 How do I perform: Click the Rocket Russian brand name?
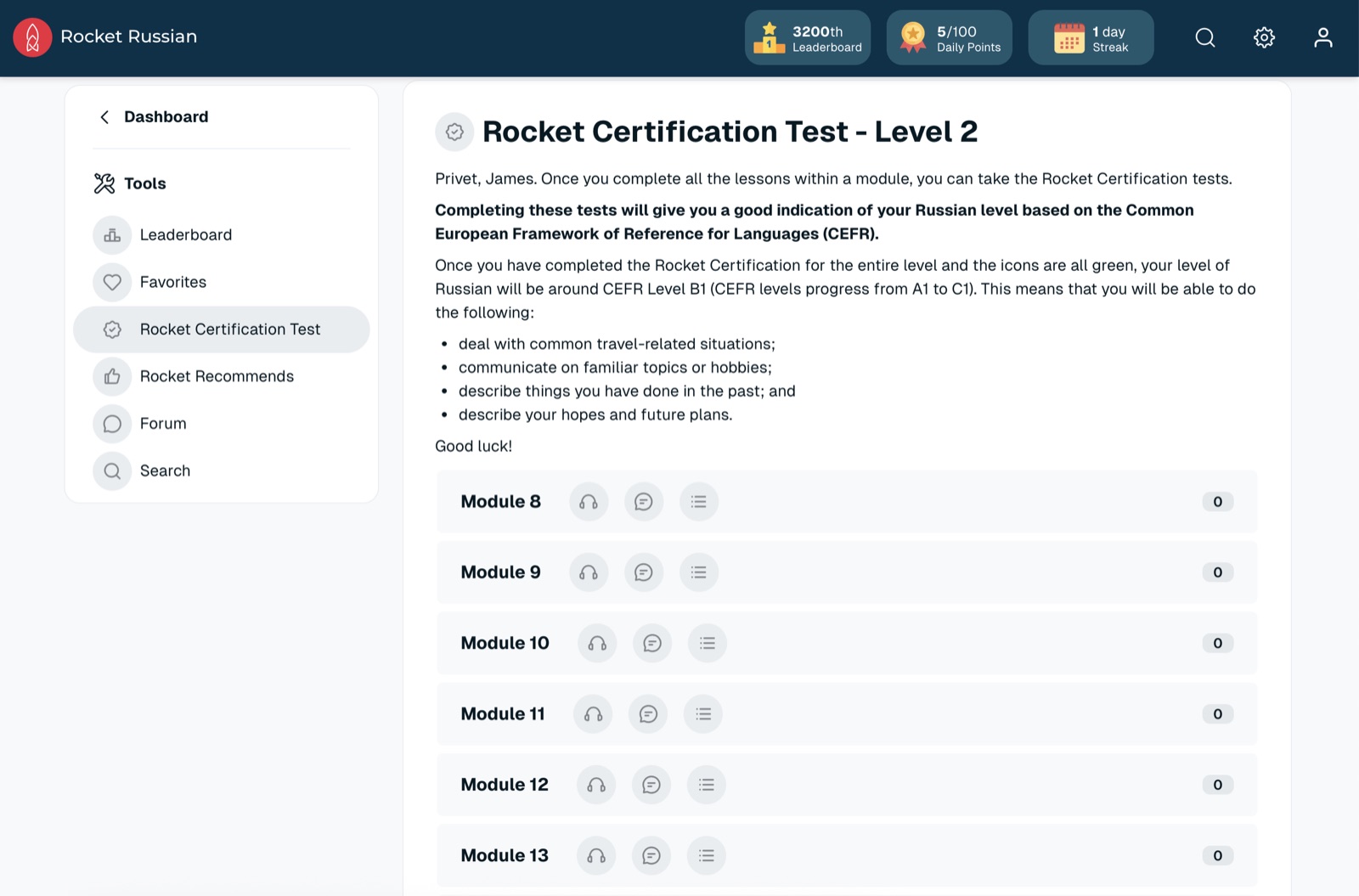click(129, 37)
